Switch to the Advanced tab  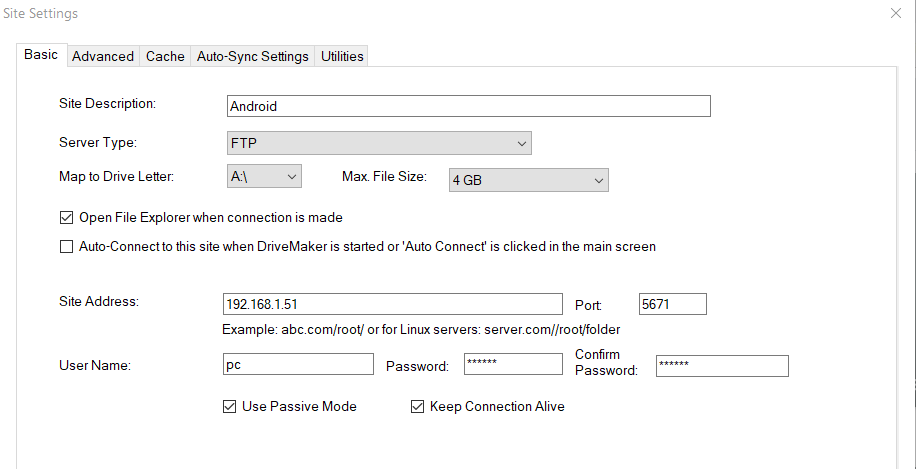coord(103,56)
